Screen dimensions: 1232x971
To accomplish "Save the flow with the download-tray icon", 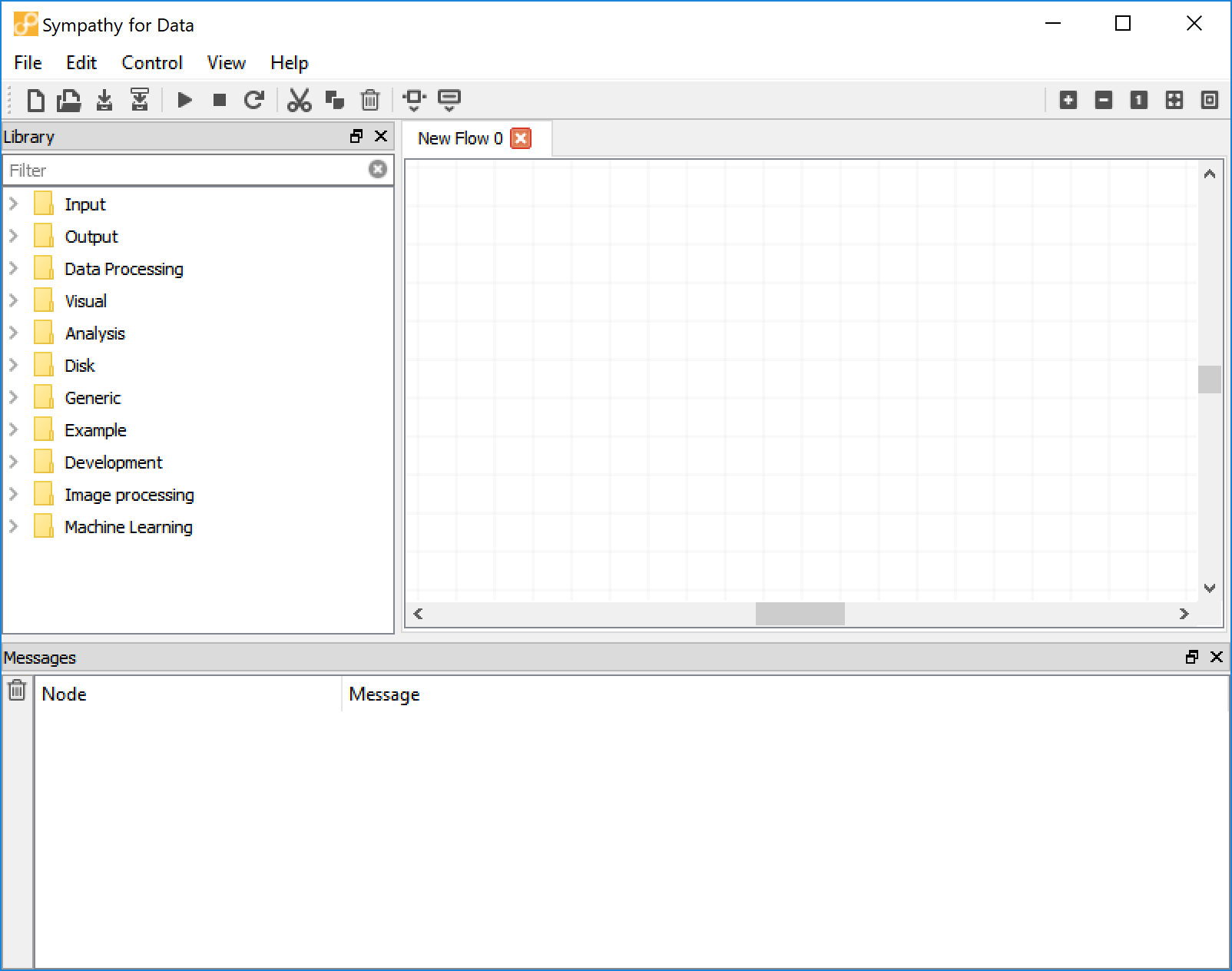I will 104,100.
